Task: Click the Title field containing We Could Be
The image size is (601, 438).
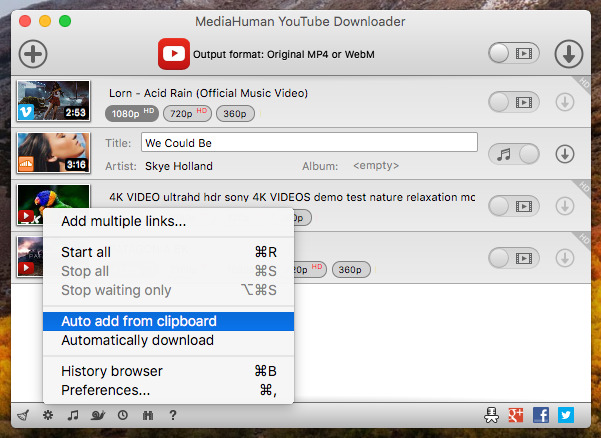Action: 309,143
